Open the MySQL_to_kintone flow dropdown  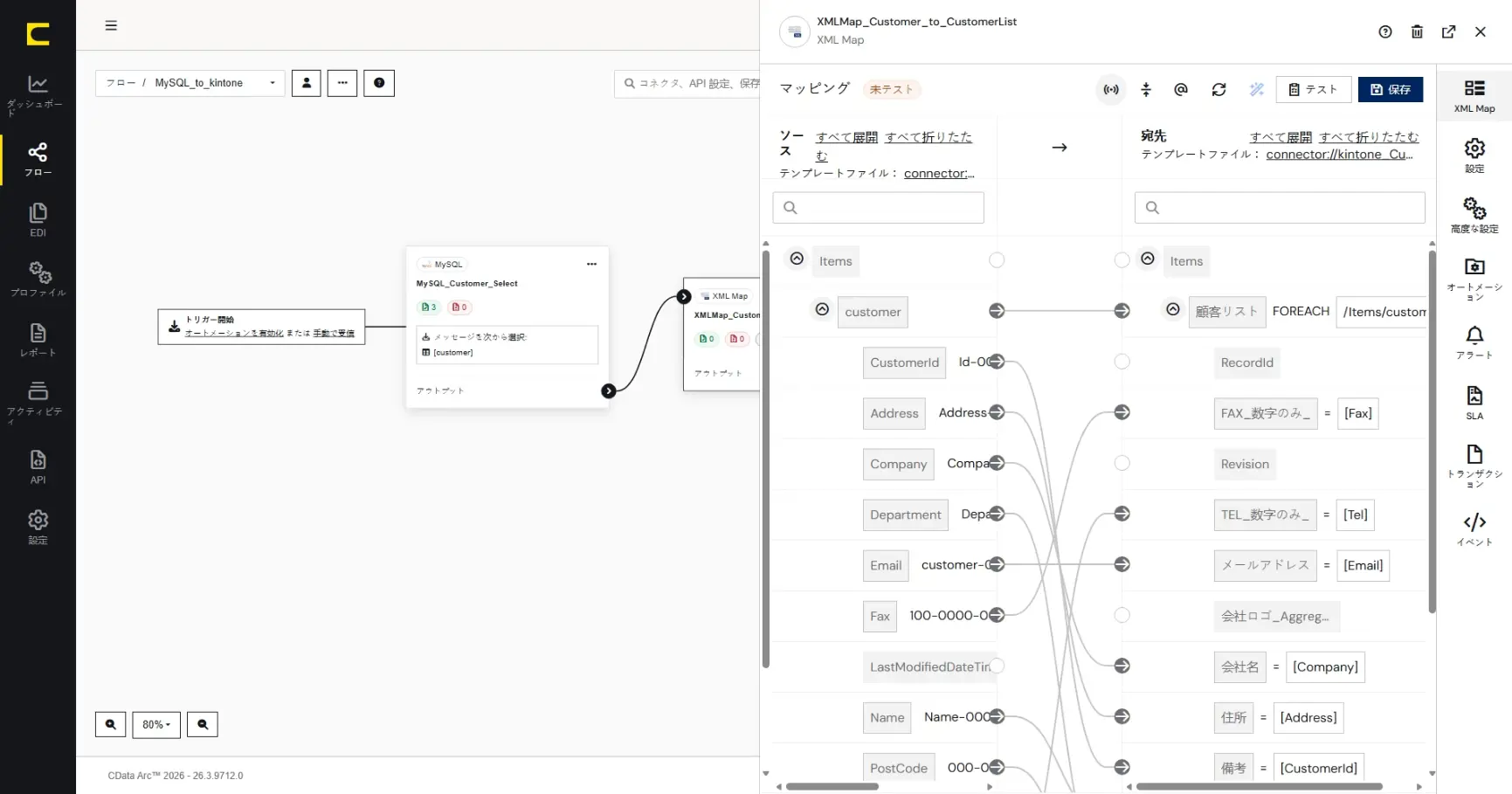190,83
